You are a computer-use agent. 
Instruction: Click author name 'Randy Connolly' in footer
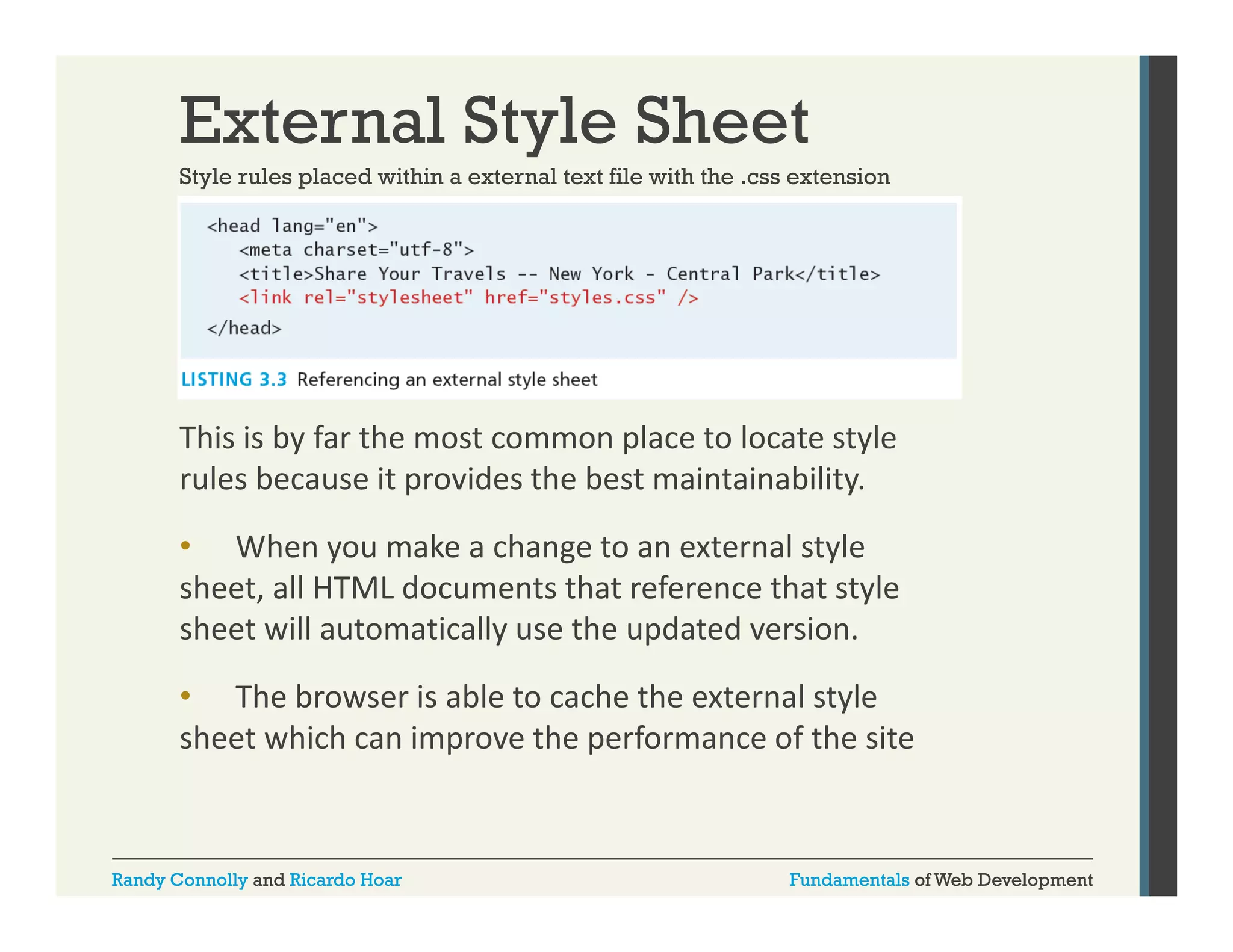[x=179, y=880]
